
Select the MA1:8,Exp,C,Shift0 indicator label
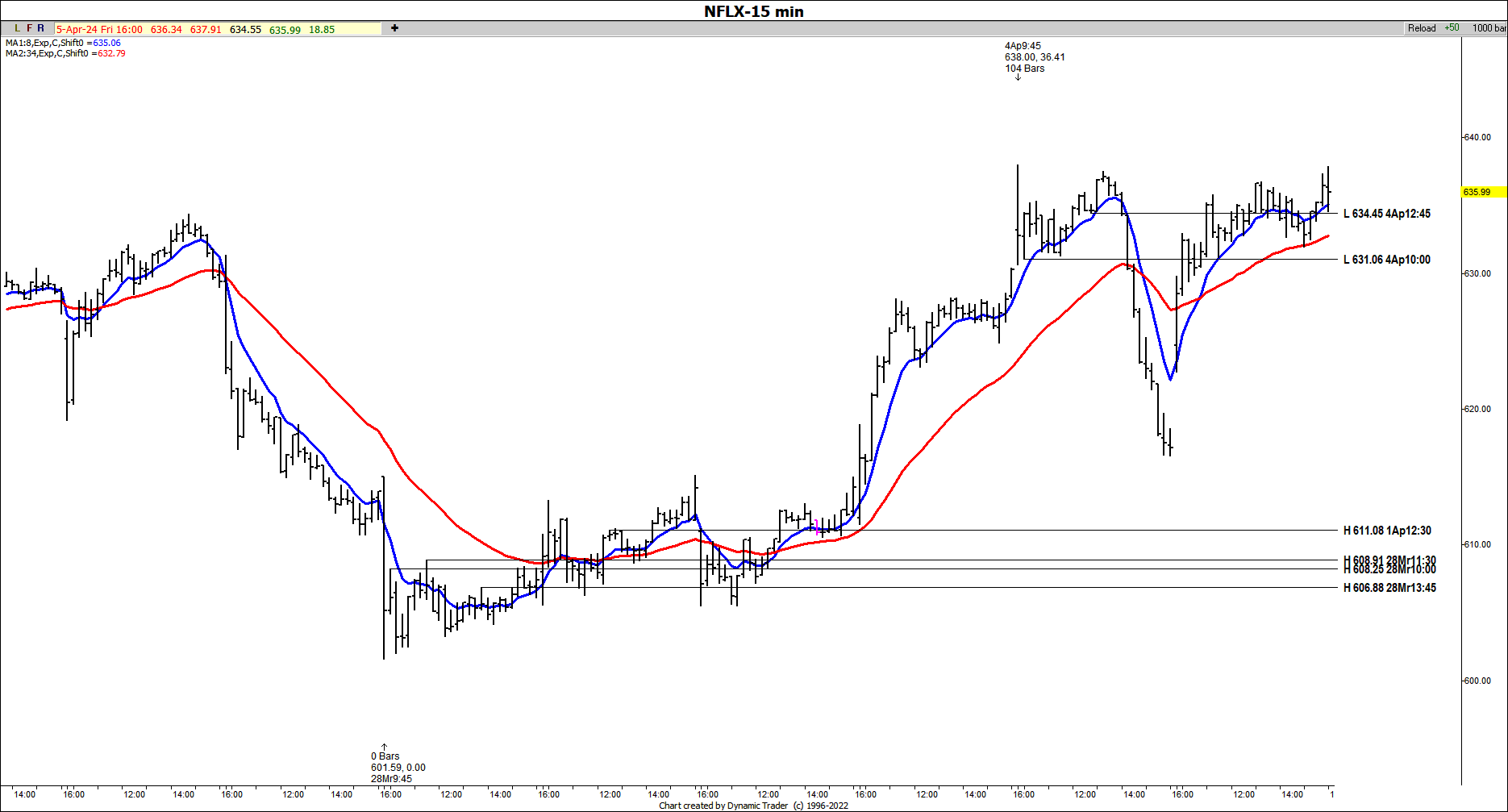point(63,43)
